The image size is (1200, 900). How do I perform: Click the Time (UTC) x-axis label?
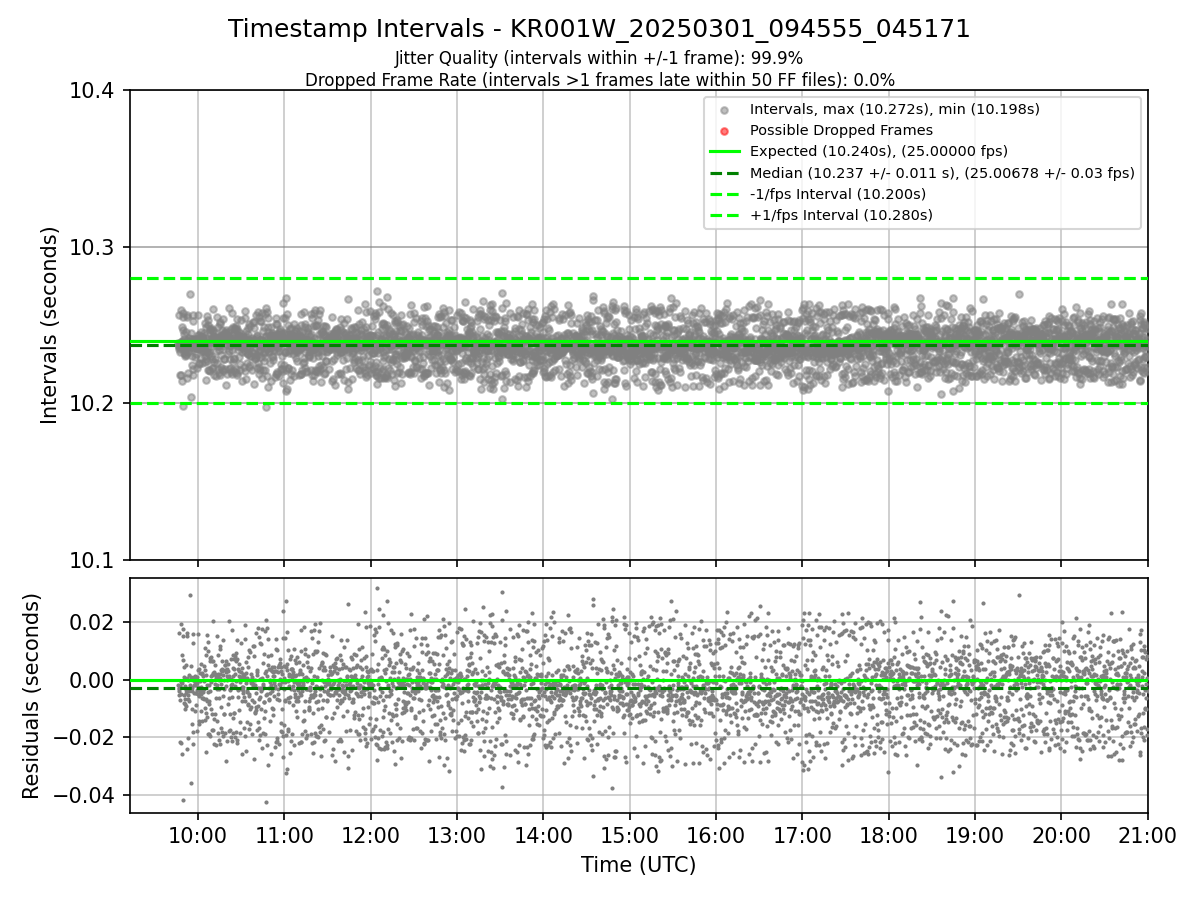click(638, 865)
